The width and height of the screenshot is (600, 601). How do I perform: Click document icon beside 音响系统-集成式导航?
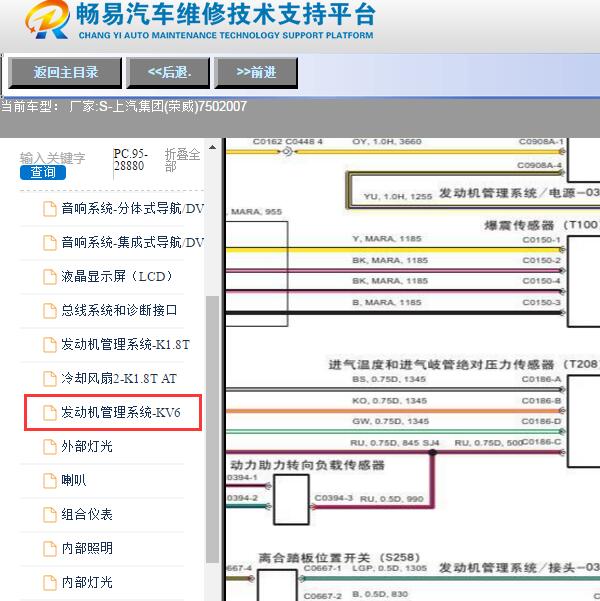50,243
